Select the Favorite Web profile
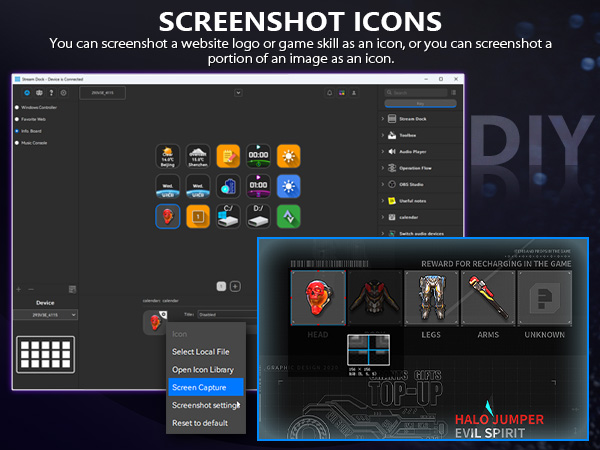 pyautogui.click(x=31, y=119)
